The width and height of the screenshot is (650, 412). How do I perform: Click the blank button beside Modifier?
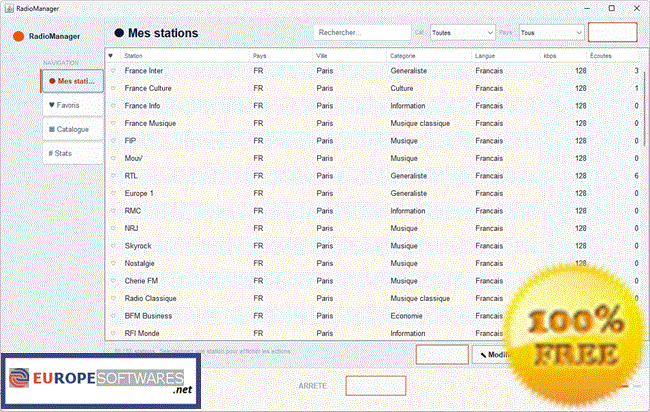442,355
